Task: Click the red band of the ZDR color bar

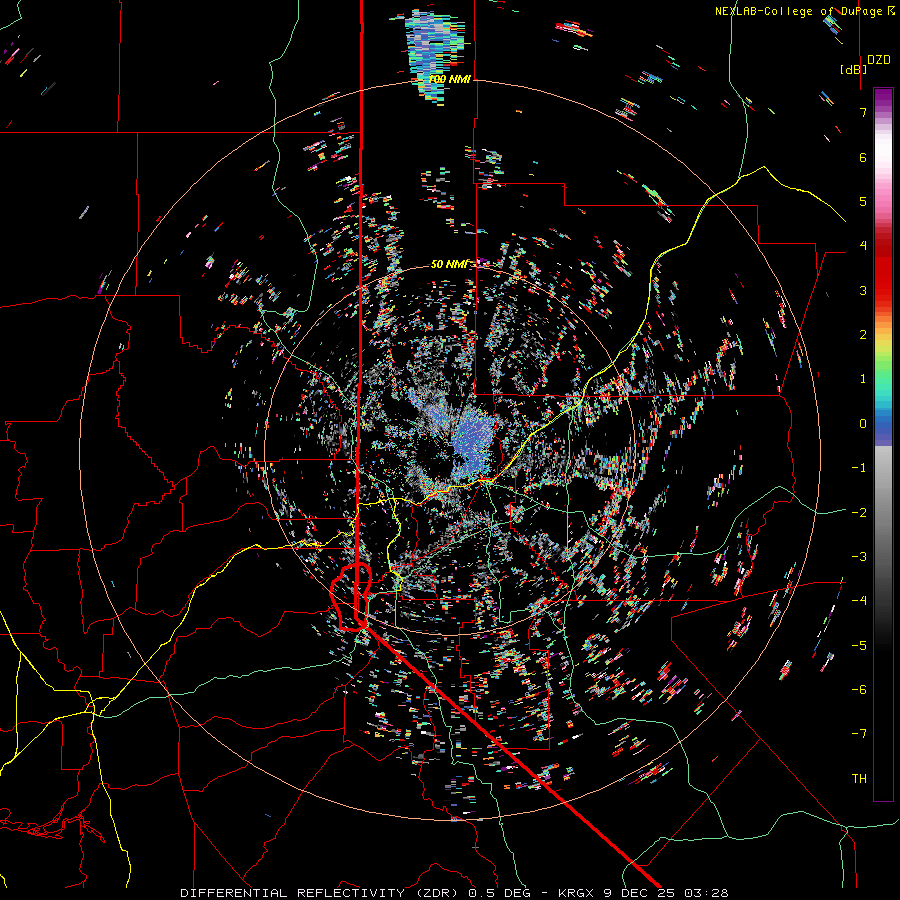Action: pos(883,270)
